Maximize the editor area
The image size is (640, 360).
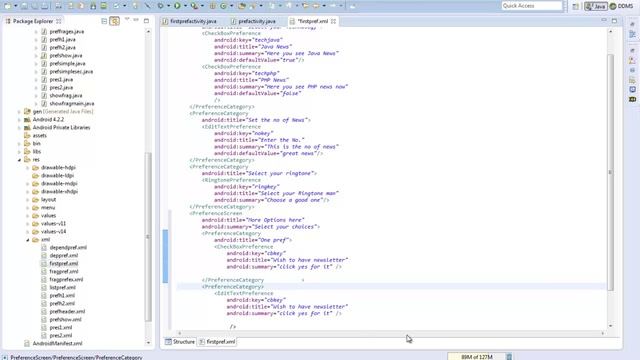coord(614,20)
